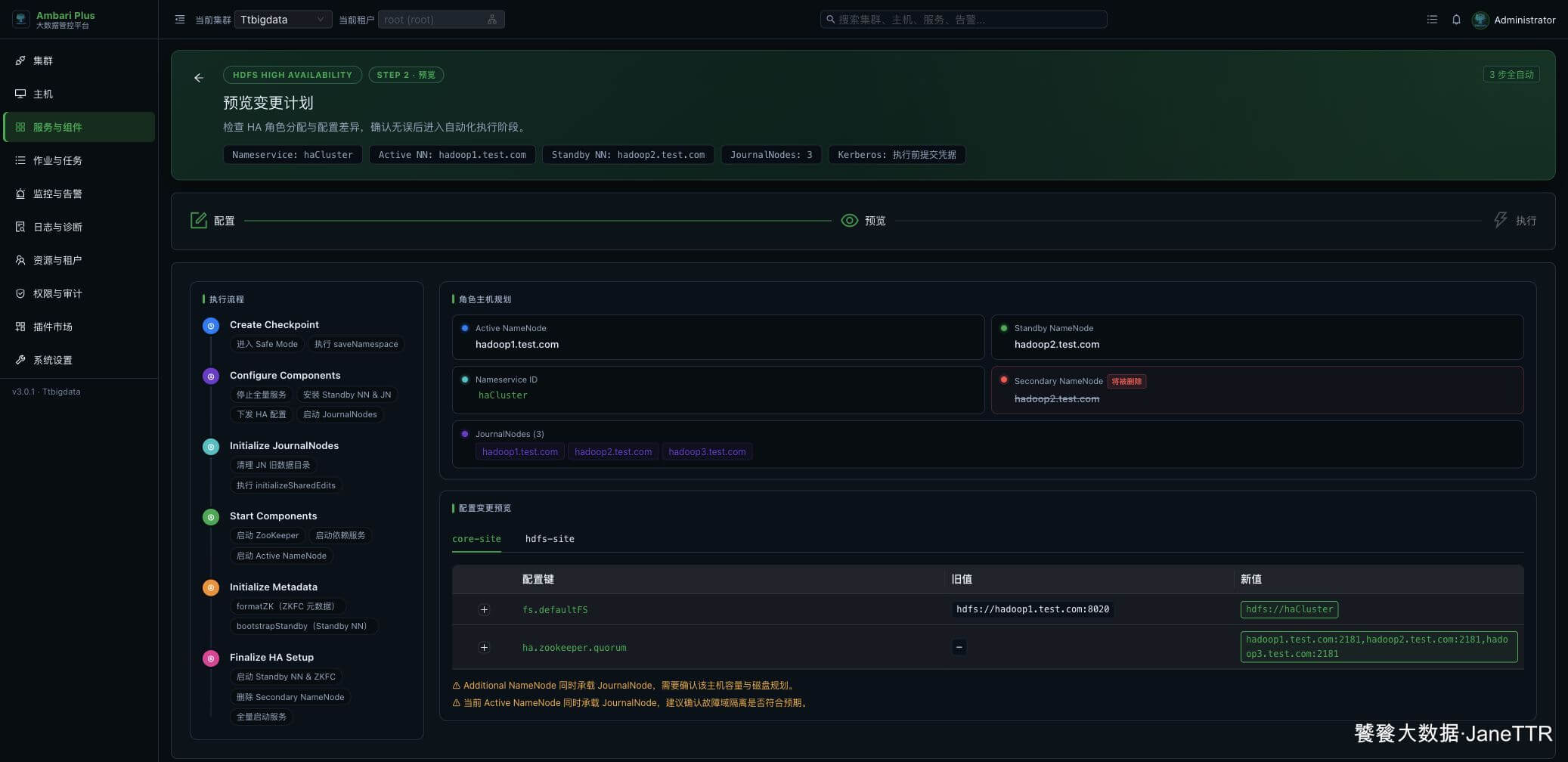The width and height of the screenshot is (1568, 762).
Task: Click the 执行 saveNamespace substep
Action: (356, 345)
